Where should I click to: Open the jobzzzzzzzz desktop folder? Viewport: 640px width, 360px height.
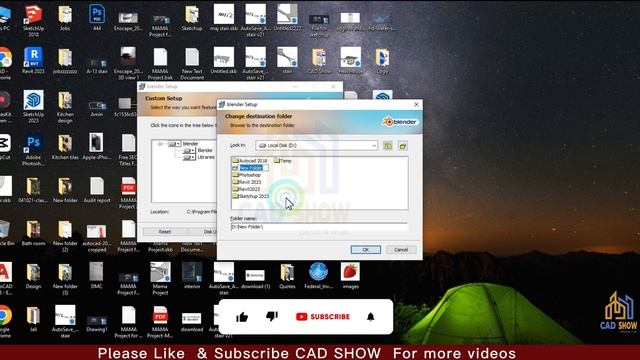point(65,60)
